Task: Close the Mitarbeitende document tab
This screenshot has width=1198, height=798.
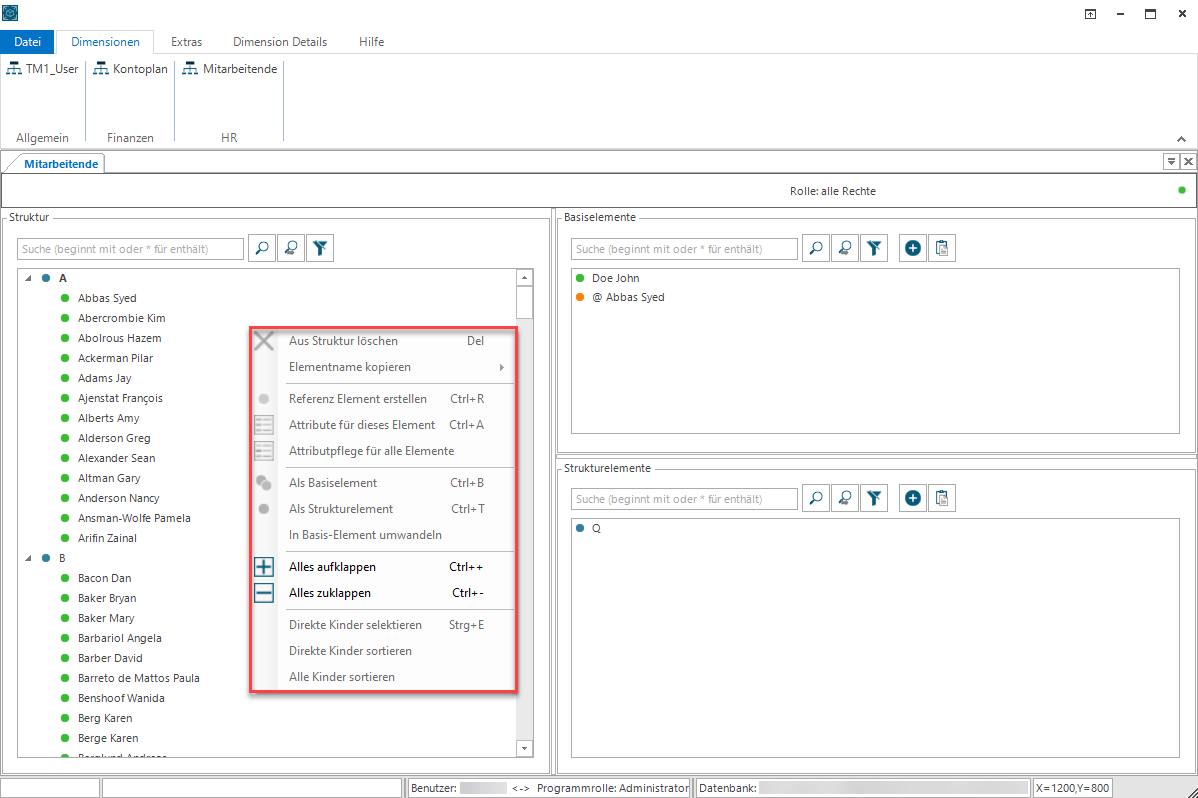Action: click(x=1188, y=161)
